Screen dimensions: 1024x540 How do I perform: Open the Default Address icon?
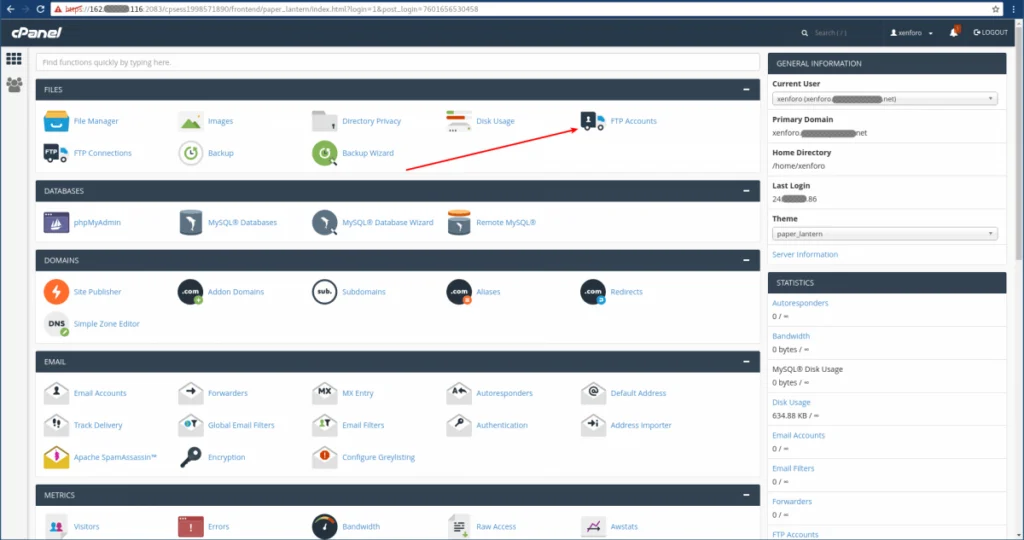click(593, 393)
